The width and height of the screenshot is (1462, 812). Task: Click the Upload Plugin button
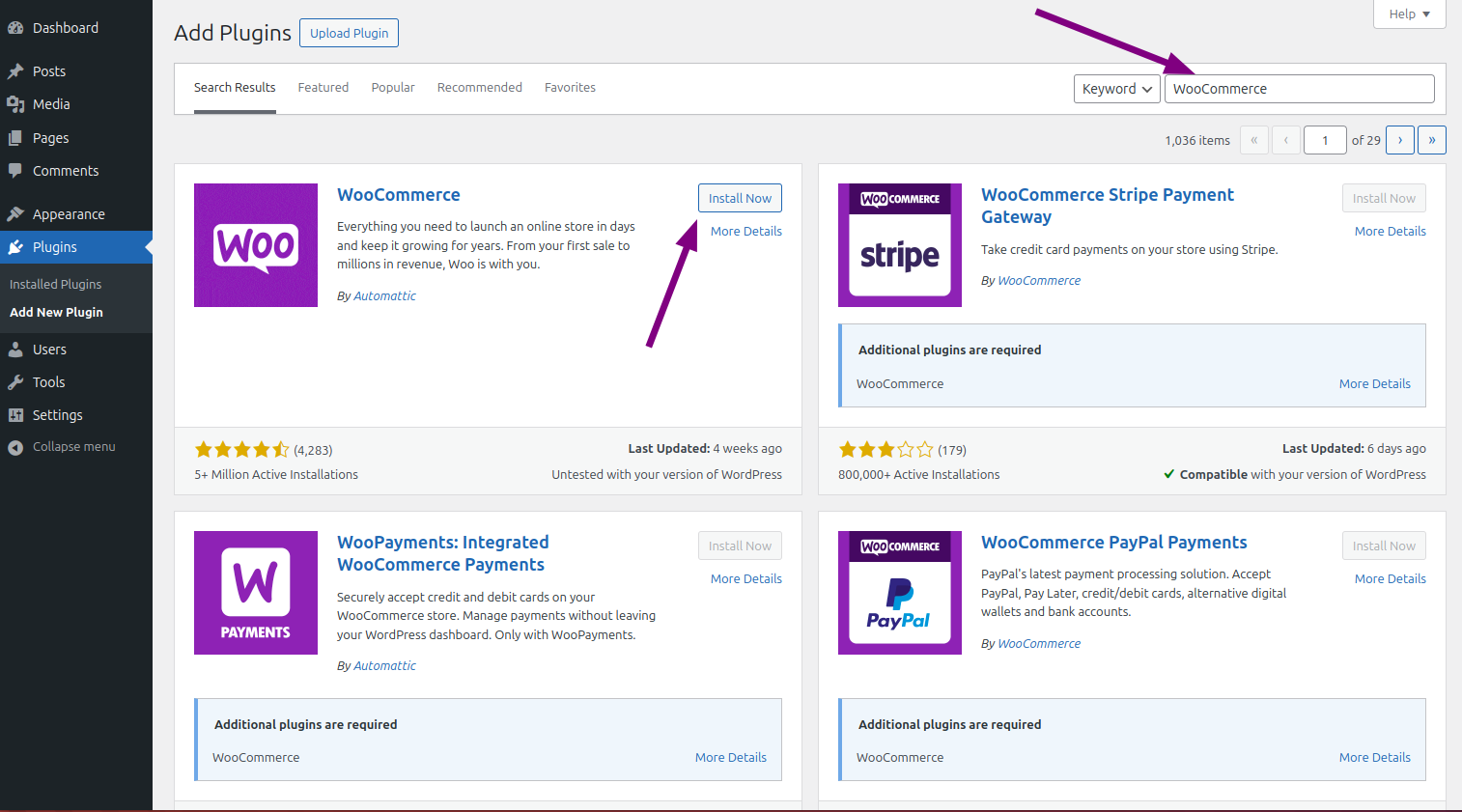[349, 32]
